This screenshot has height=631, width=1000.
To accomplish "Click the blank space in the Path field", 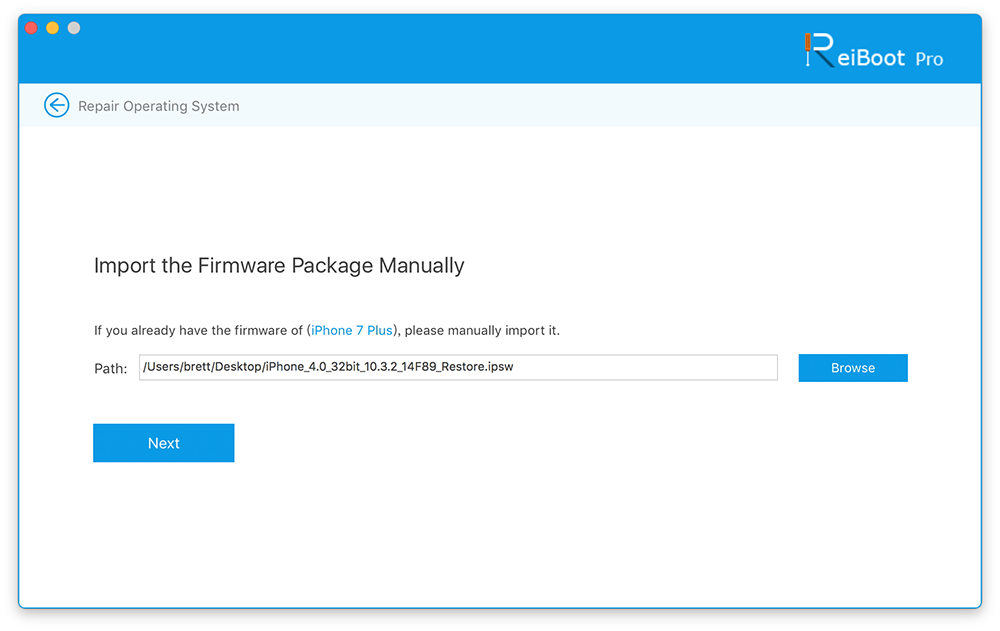I will click(650, 368).
